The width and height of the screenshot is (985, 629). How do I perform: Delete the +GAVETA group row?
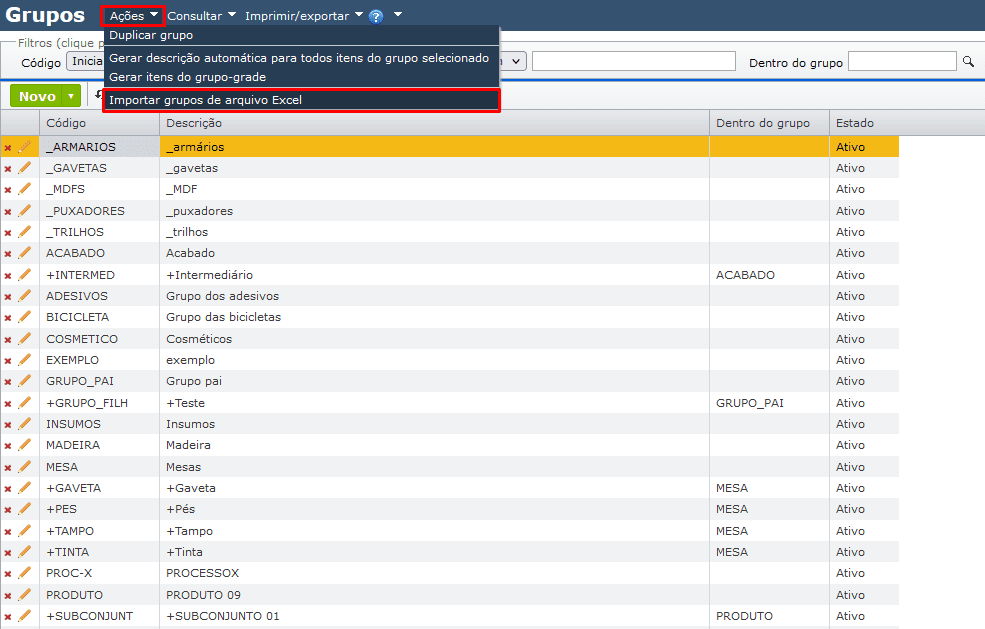tap(8, 489)
